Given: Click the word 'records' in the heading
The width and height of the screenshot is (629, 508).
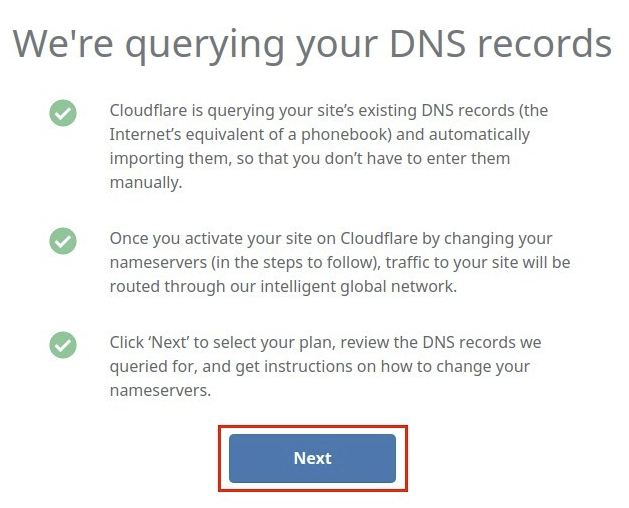Looking at the screenshot, I should 545,43.
